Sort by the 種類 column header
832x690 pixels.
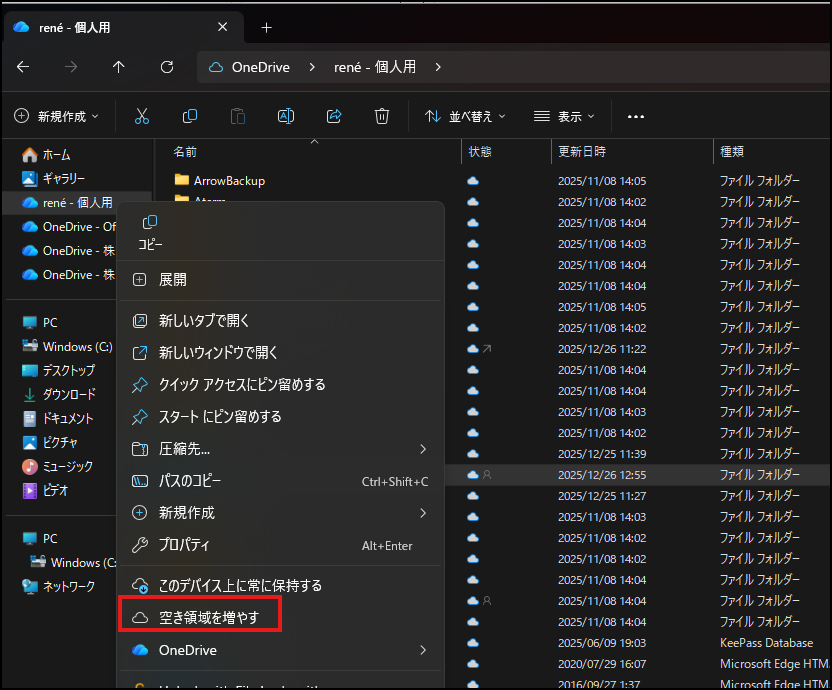click(732, 152)
